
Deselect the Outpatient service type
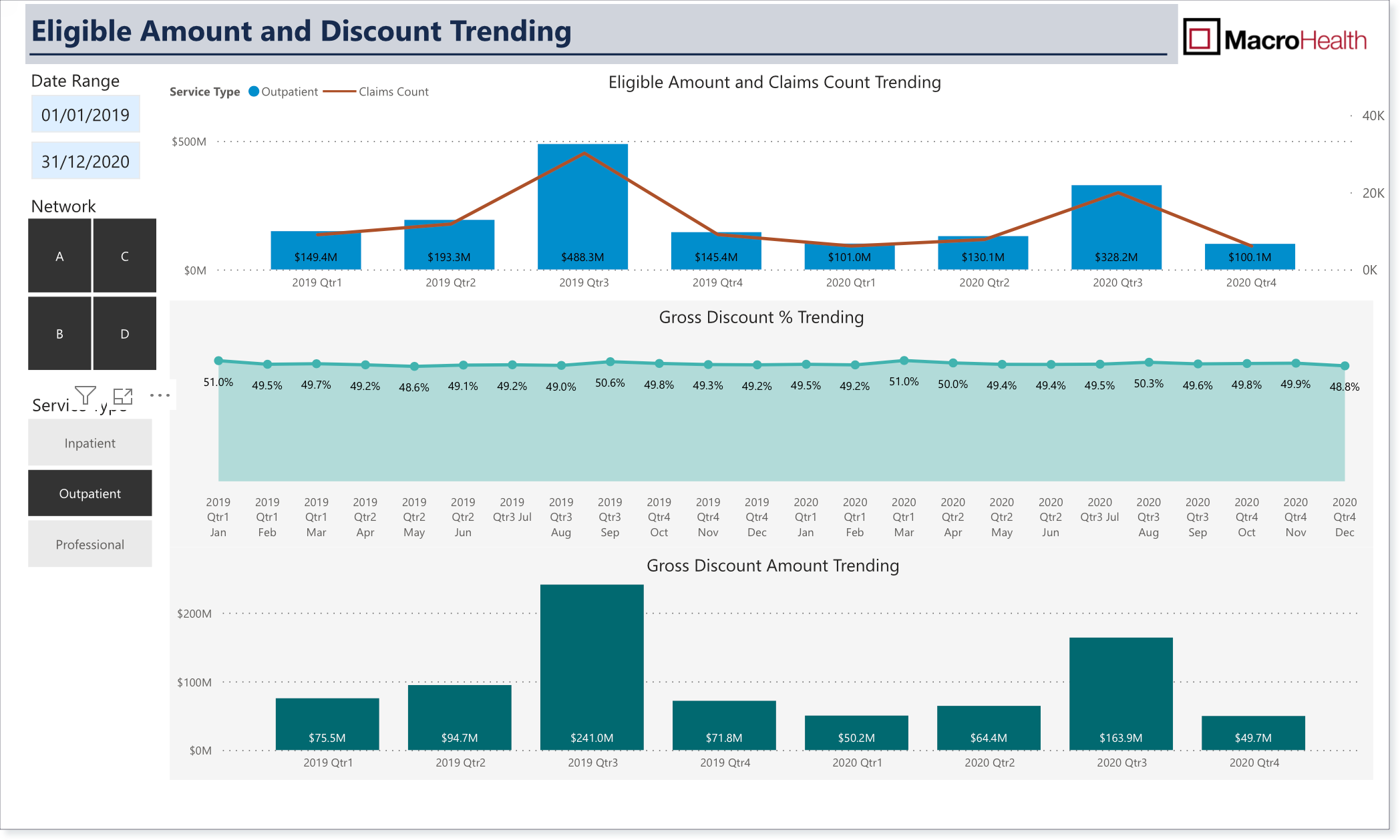[90, 493]
